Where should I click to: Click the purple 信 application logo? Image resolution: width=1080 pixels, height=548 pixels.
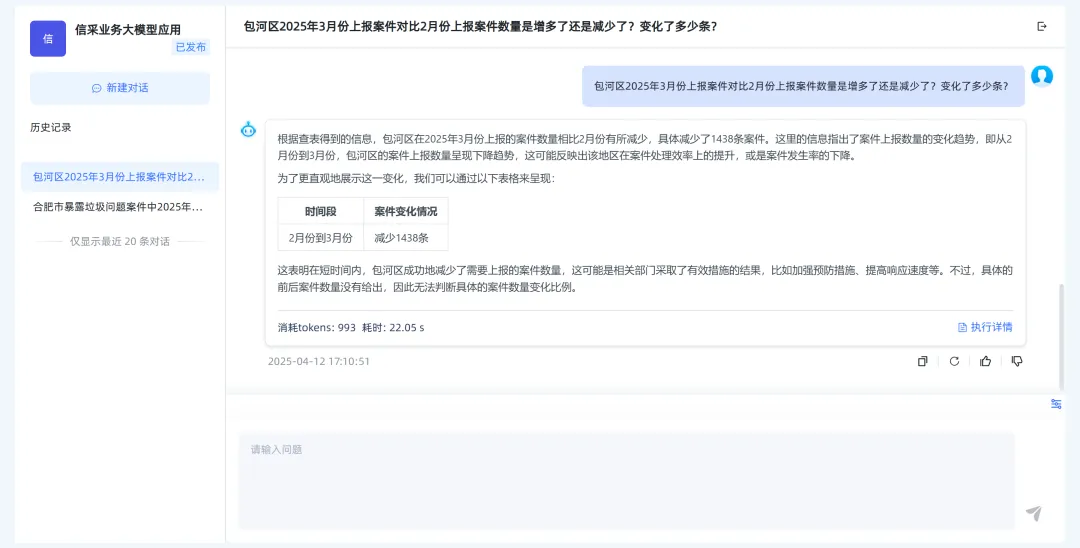tap(48, 38)
